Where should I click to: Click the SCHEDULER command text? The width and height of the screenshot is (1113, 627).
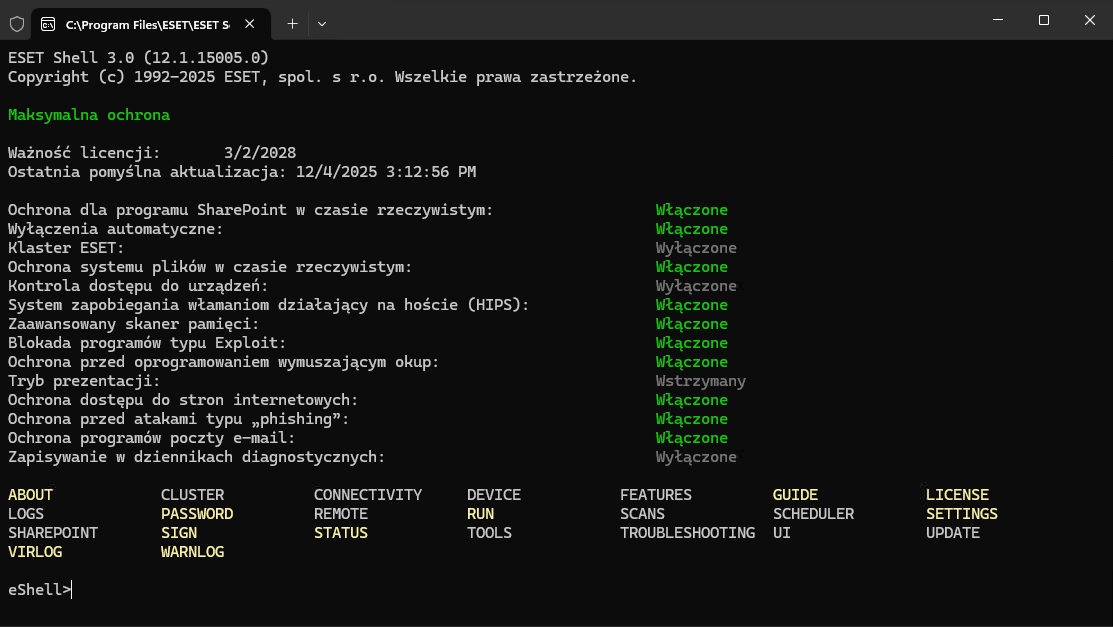point(813,514)
